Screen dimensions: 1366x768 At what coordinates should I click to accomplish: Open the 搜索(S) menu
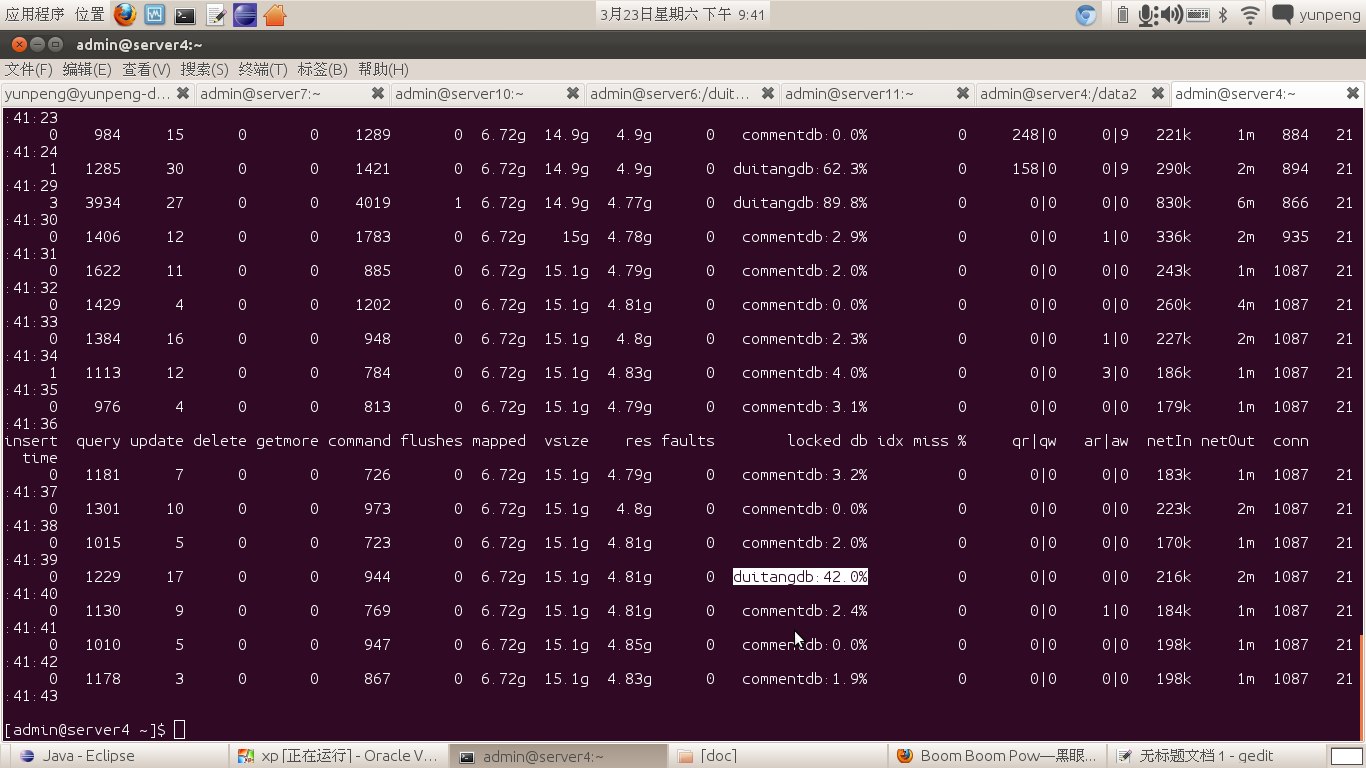click(205, 69)
